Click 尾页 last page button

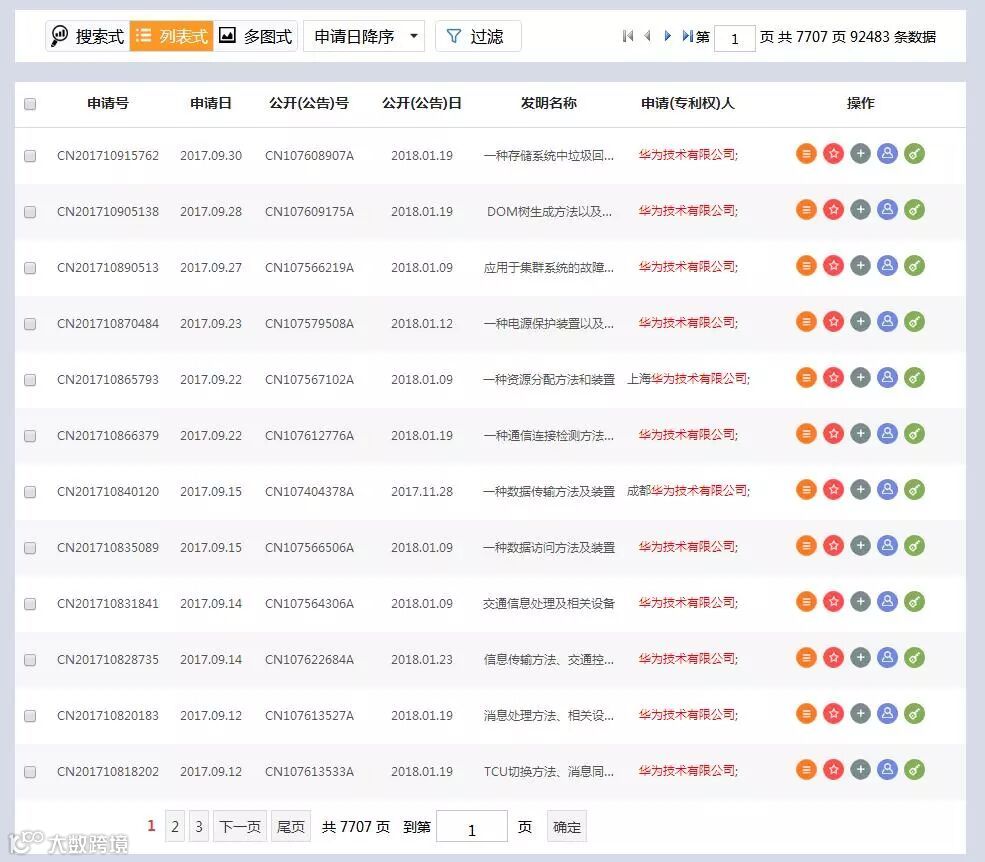pyautogui.click(x=291, y=826)
